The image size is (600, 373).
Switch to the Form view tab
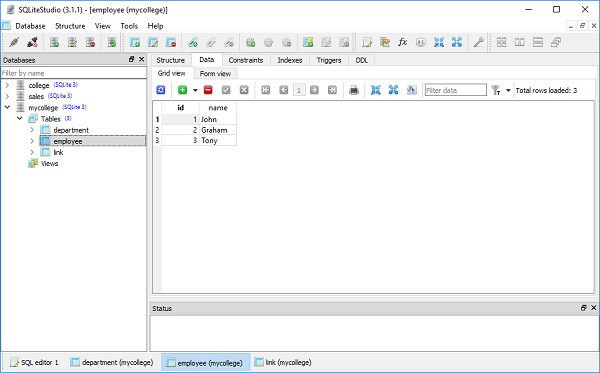[x=215, y=73]
